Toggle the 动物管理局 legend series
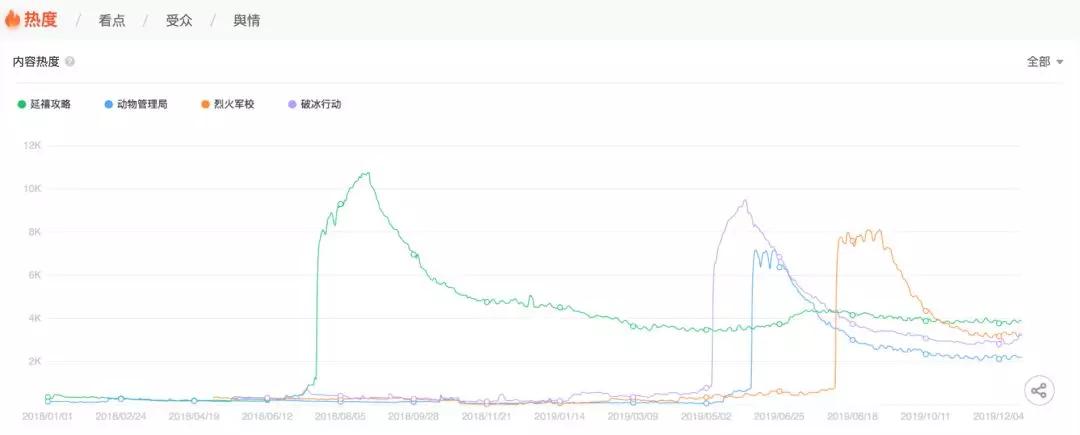The image size is (1080, 435). tap(135, 104)
